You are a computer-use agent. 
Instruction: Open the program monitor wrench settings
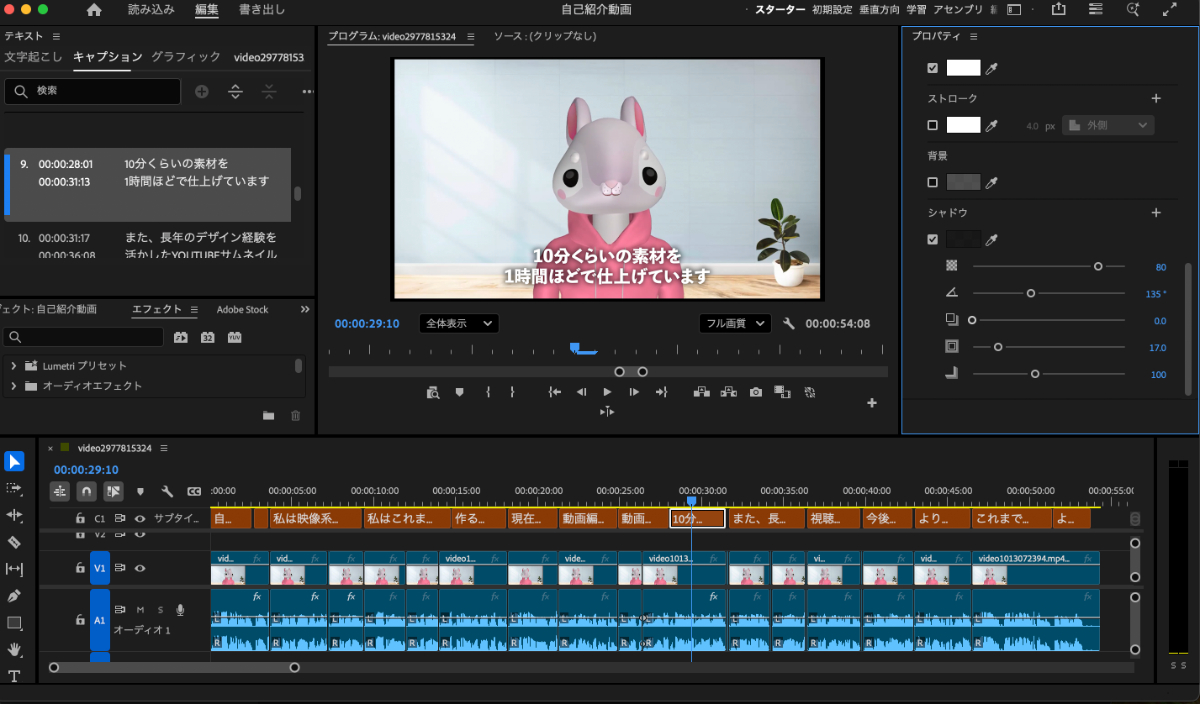788,324
